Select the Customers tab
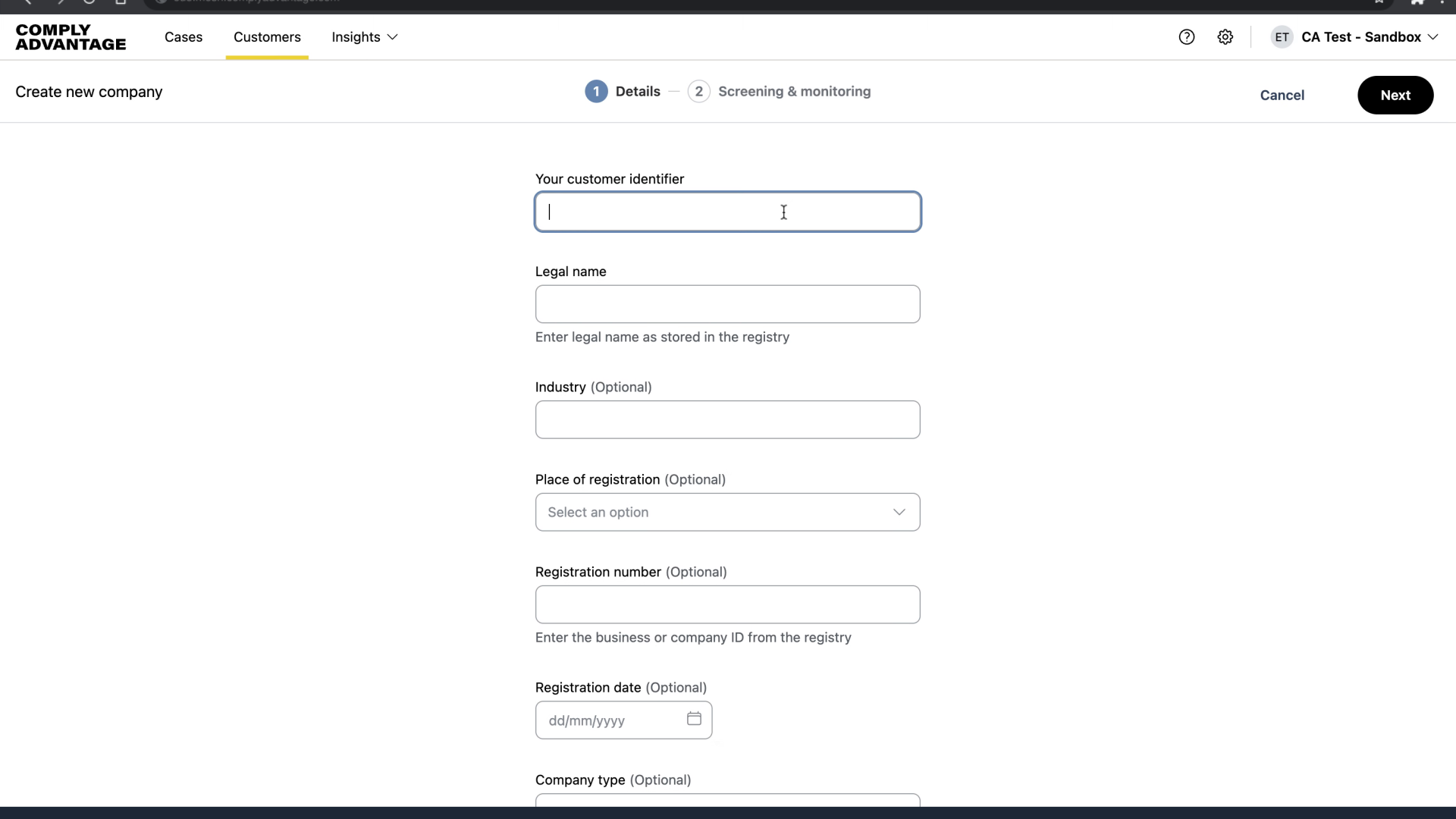 (x=267, y=37)
